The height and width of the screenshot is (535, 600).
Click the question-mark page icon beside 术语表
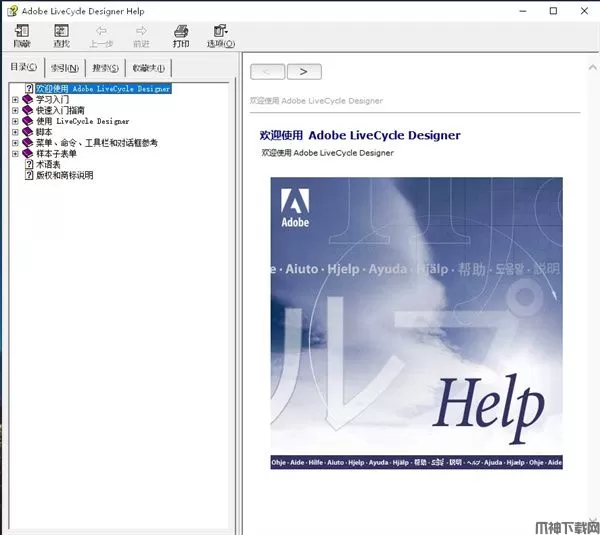tap(29, 164)
